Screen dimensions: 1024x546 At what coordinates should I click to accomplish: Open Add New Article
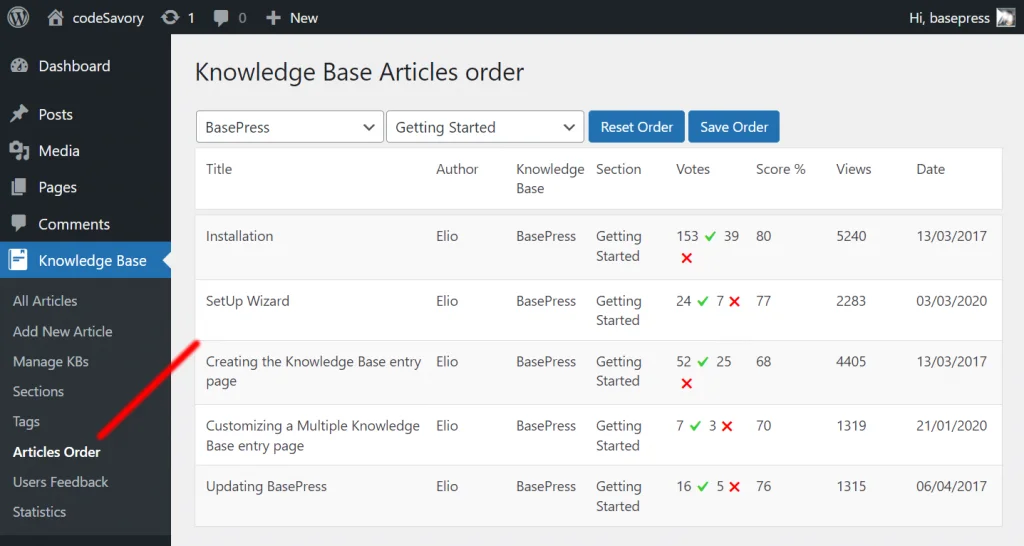63,332
